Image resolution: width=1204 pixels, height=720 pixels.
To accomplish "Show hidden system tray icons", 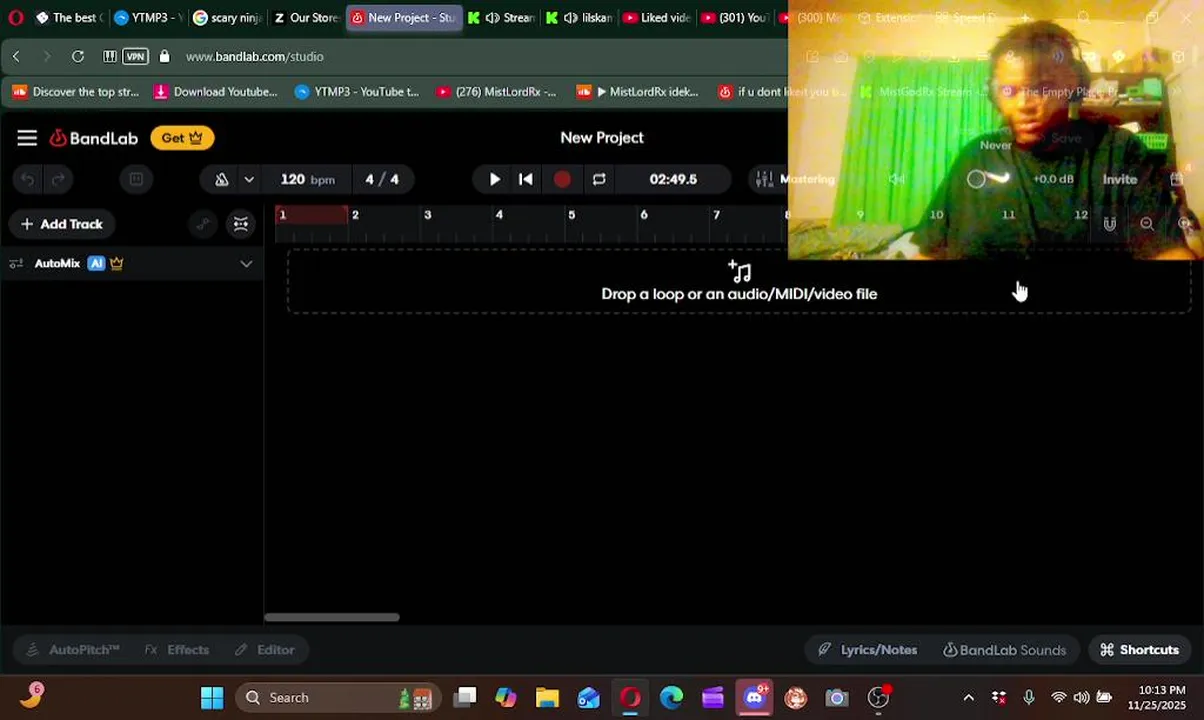I will 968,698.
